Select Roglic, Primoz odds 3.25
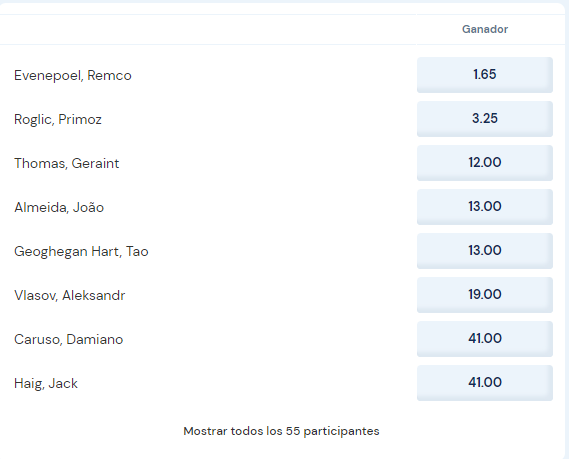This screenshot has width=569, height=459. (x=485, y=119)
